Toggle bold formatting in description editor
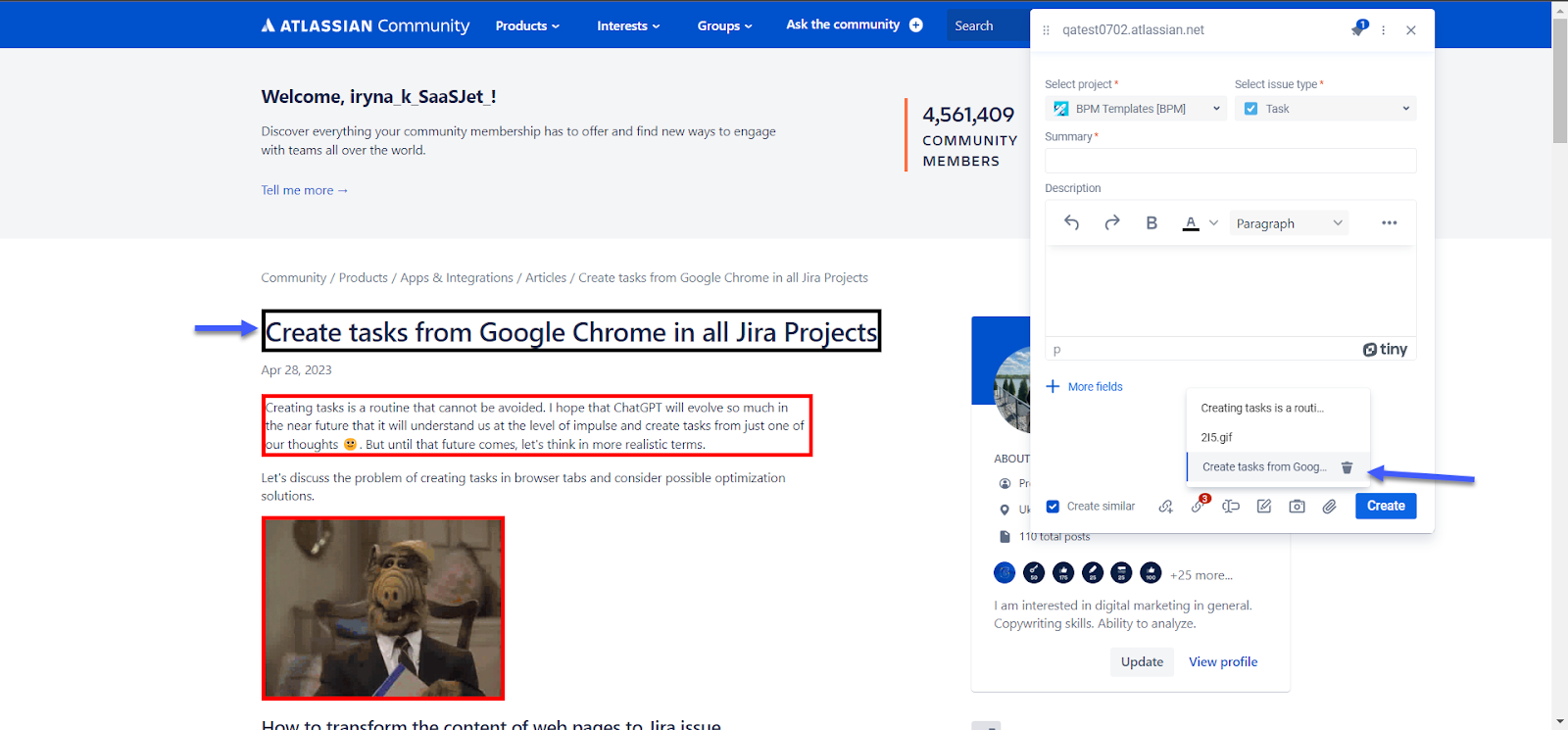The image size is (1568, 730). click(1151, 223)
